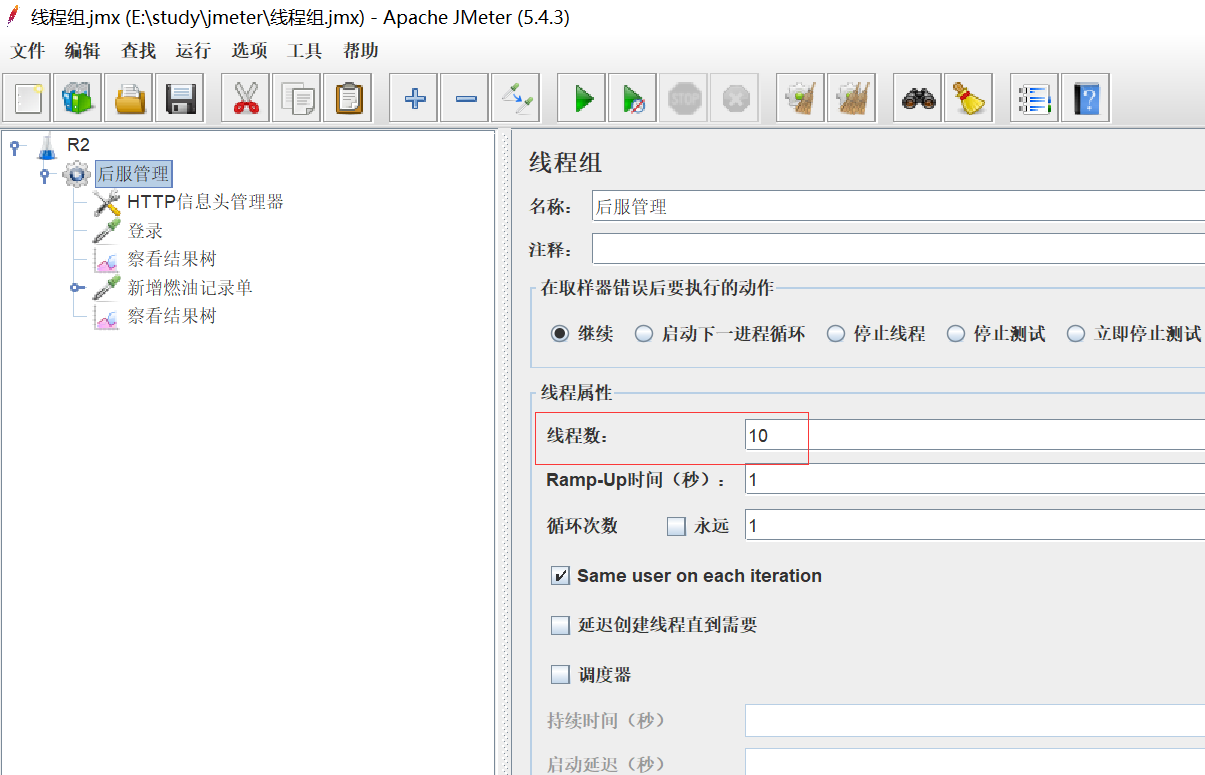Click the 循环次数 input field
This screenshot has width=1205, height=775.
click(975, 525)
